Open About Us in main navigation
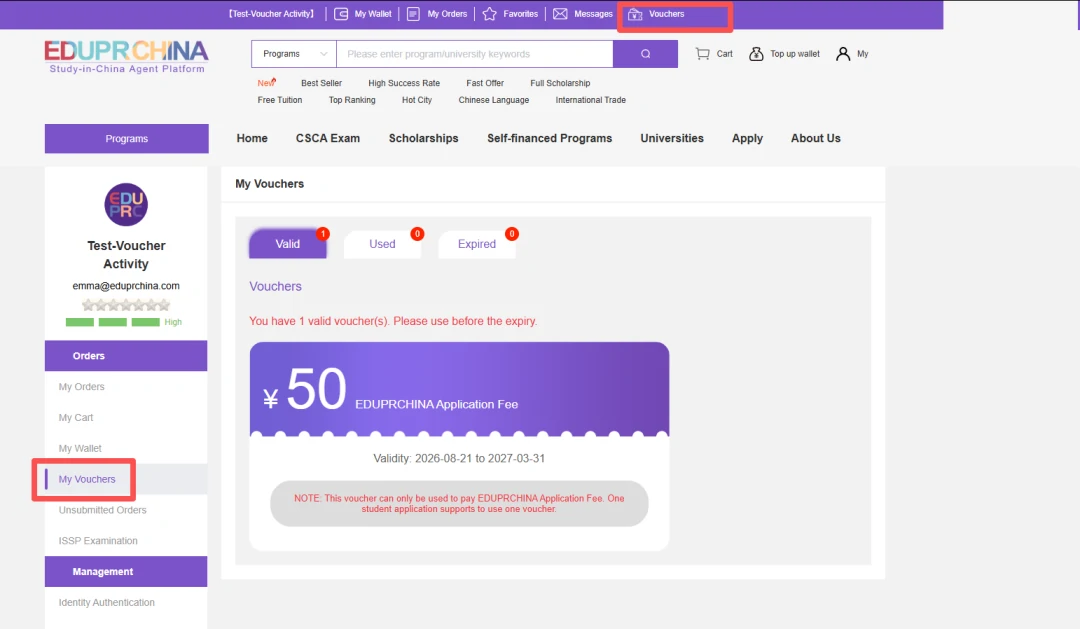Image resolution: width=1080 pixels, height=629 pixels. coord(816,138)
